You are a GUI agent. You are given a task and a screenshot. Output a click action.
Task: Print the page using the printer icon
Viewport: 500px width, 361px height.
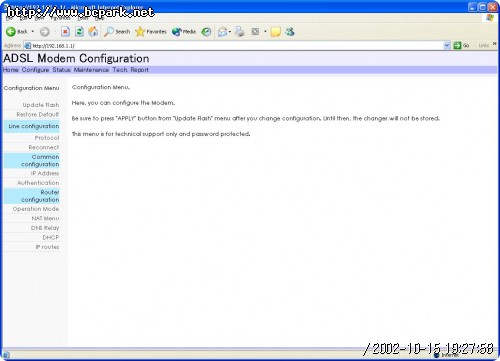coord(239,32)
